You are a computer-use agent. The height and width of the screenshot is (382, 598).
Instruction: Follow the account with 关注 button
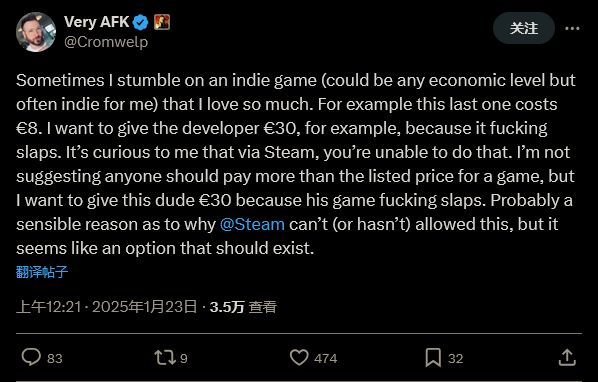click(524, 28)
